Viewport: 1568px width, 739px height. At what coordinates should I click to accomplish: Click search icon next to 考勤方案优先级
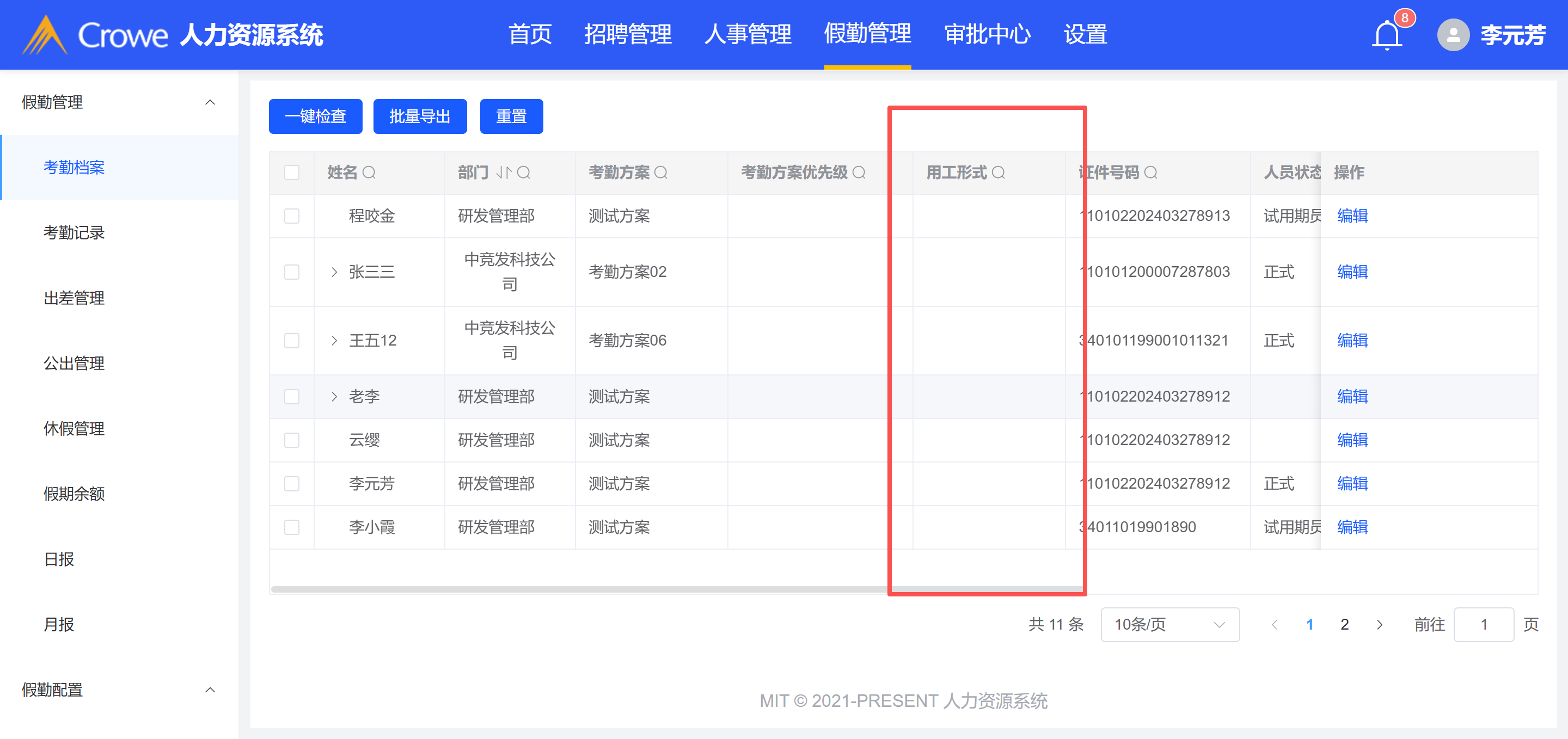[859, 173]
